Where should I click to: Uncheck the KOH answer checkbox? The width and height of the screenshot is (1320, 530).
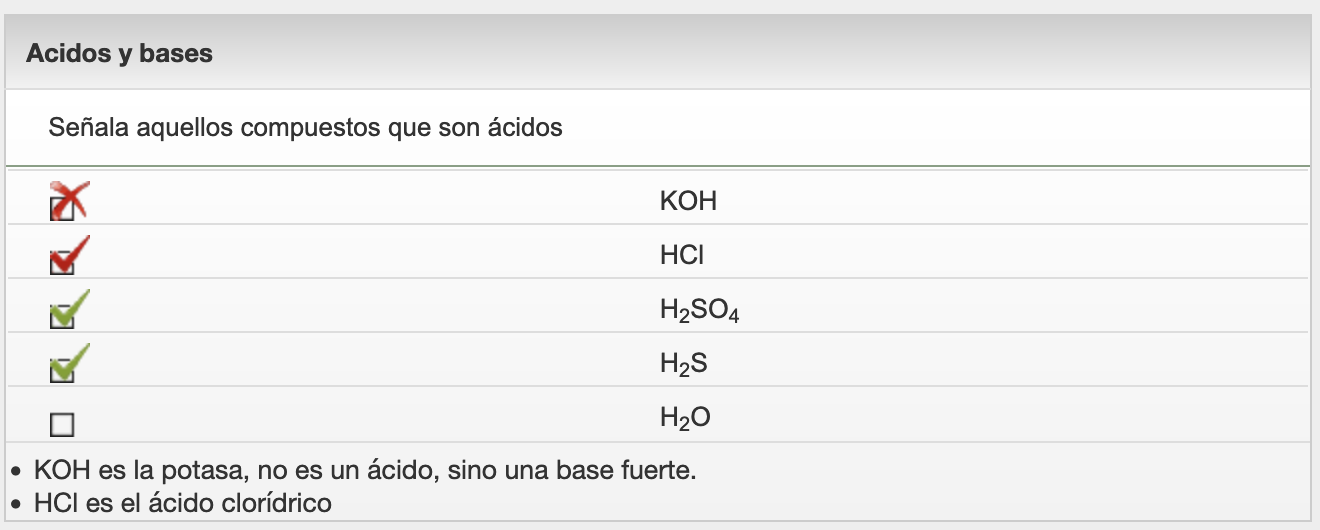61,209
